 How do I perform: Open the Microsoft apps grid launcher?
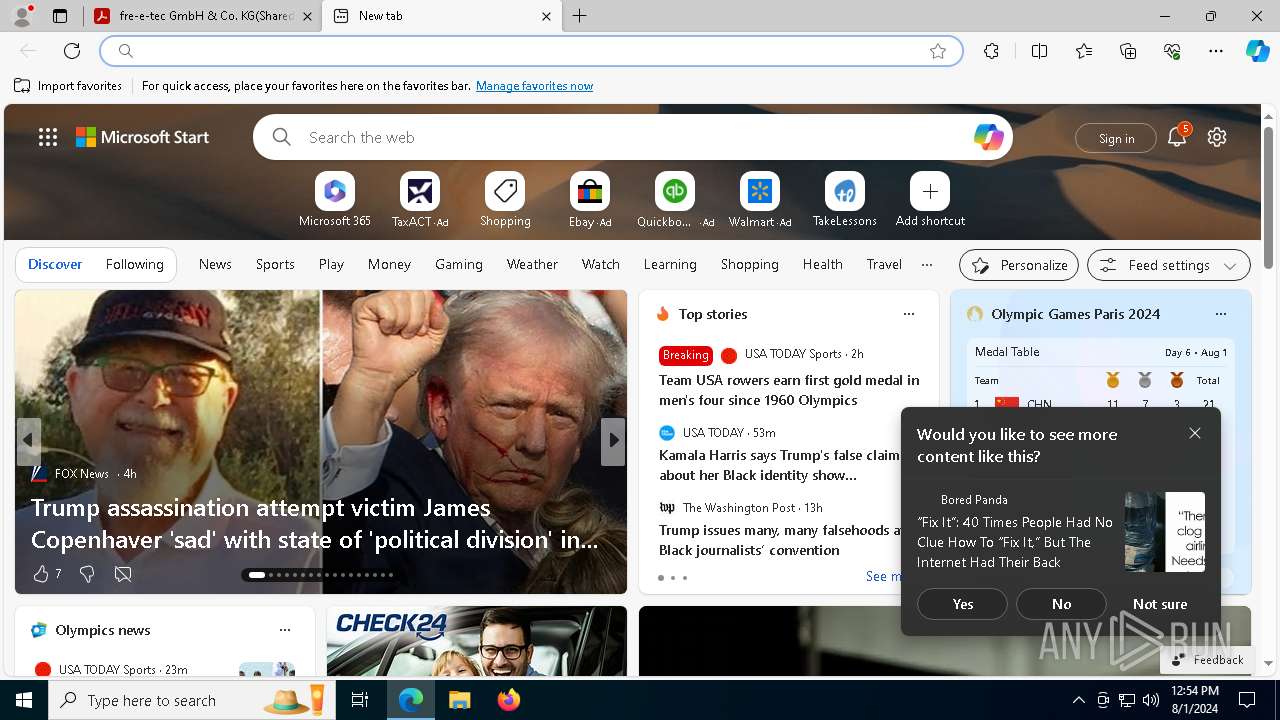[48, 137]
